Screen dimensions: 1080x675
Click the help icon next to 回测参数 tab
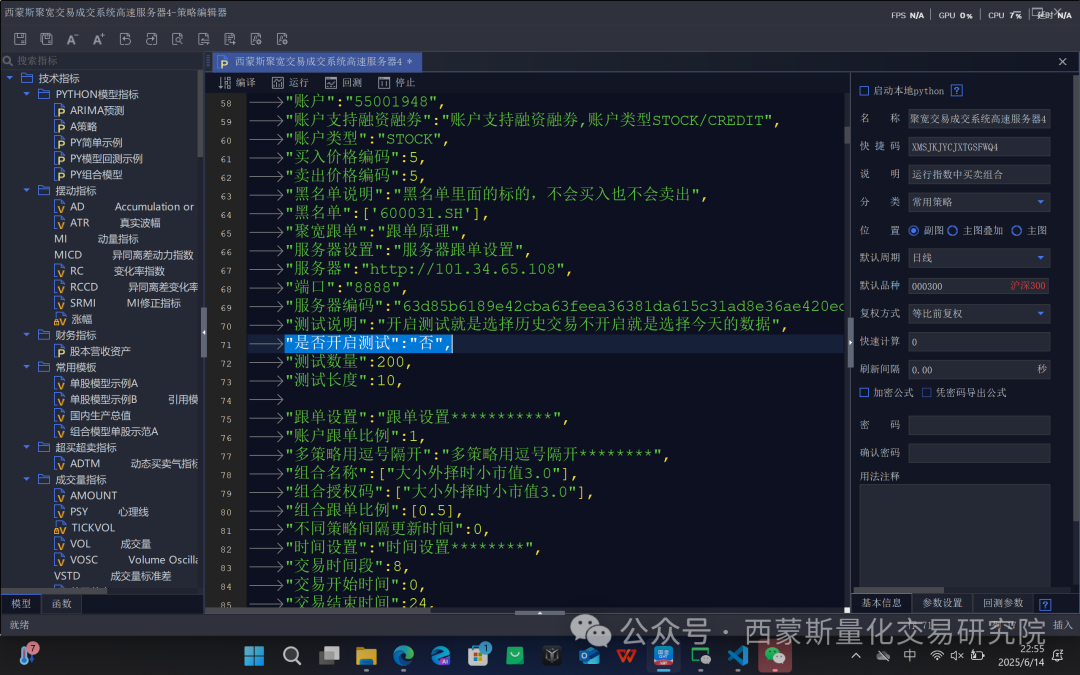pos(1045,604)
